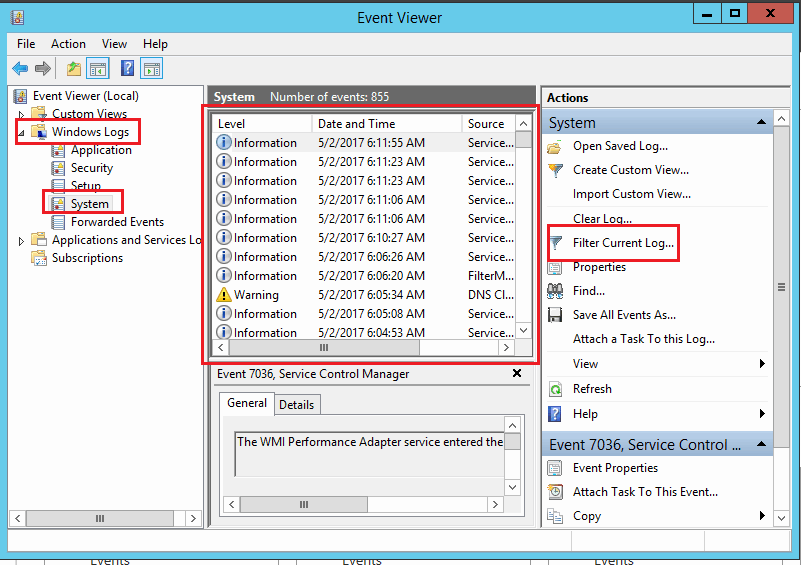Click the WMI Performance Adapter description text
The image size is (801, 565).
pos(370,442)
